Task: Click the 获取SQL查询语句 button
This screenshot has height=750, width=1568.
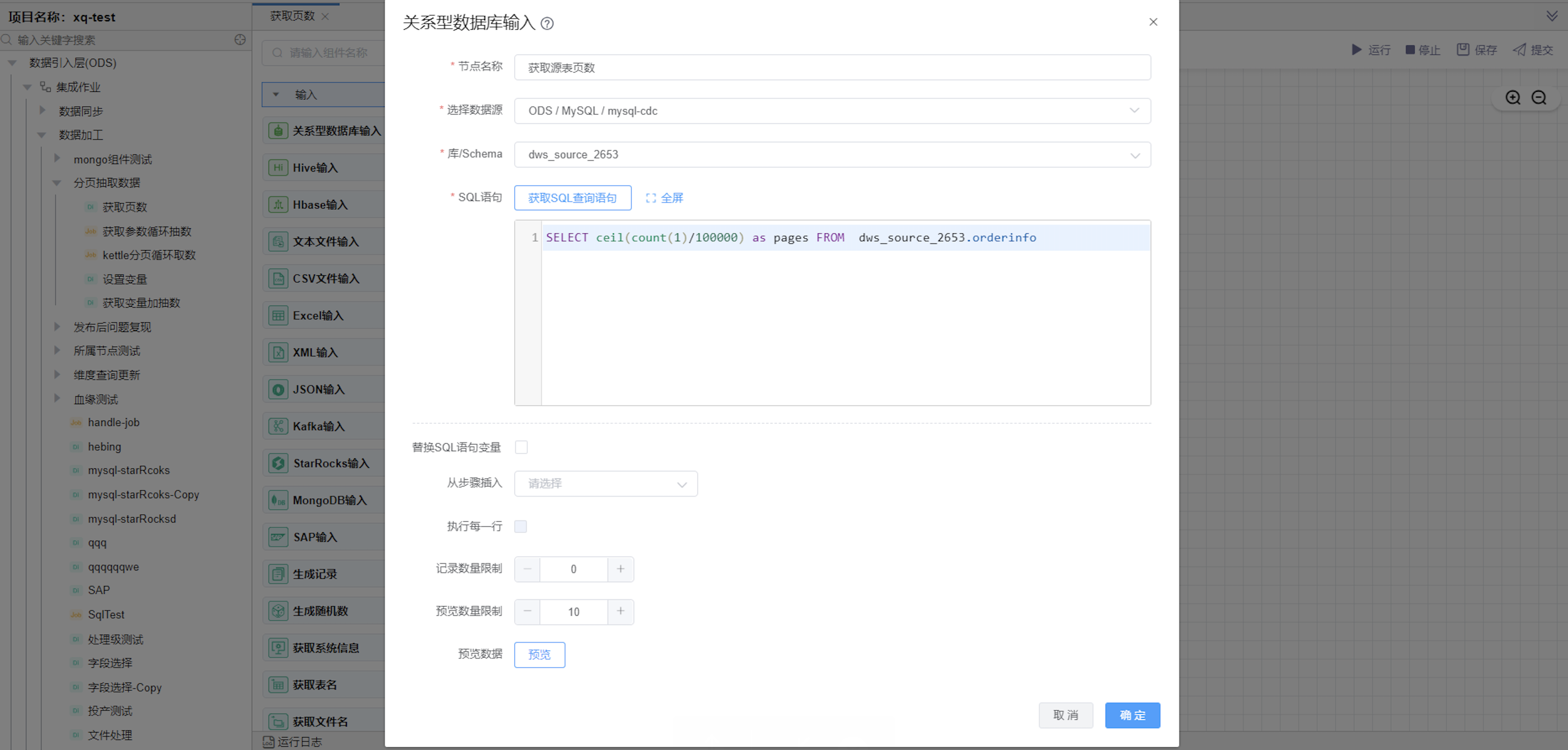Action: click(572, 198)
